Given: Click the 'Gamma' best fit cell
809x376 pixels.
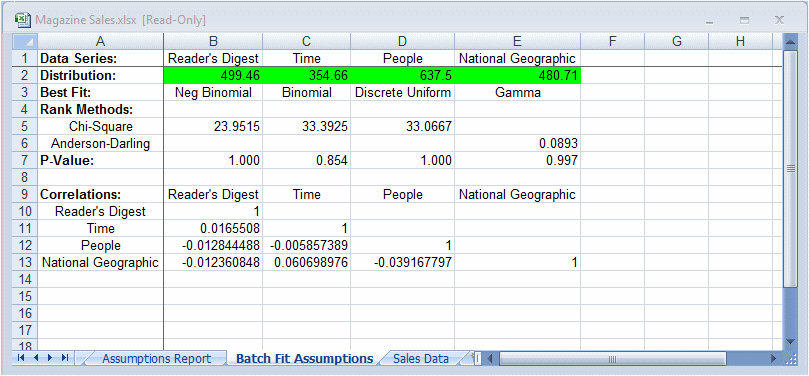Looking at the screenshot, I should click(517, 93).
